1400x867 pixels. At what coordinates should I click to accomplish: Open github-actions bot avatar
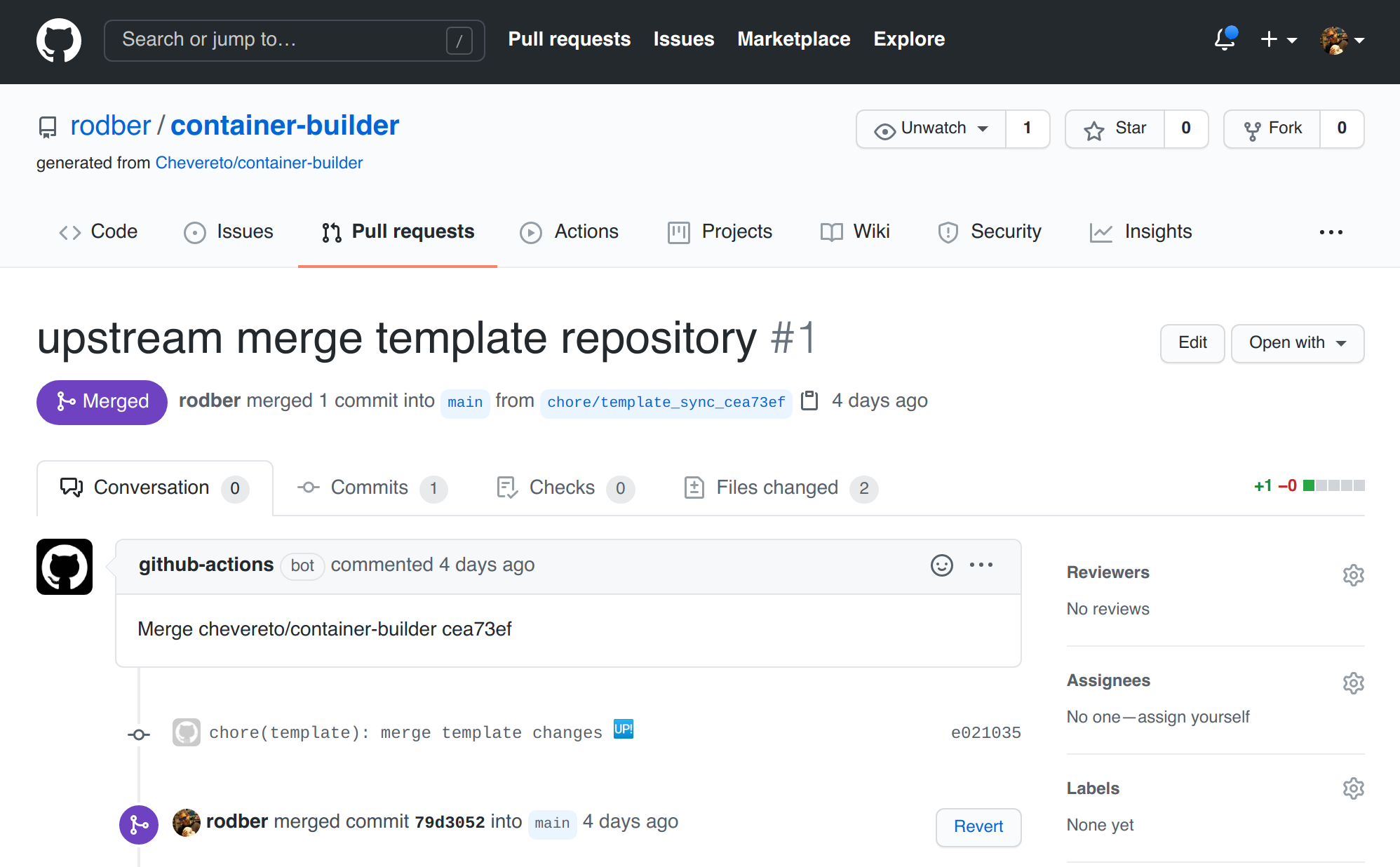tap(65, 567)
